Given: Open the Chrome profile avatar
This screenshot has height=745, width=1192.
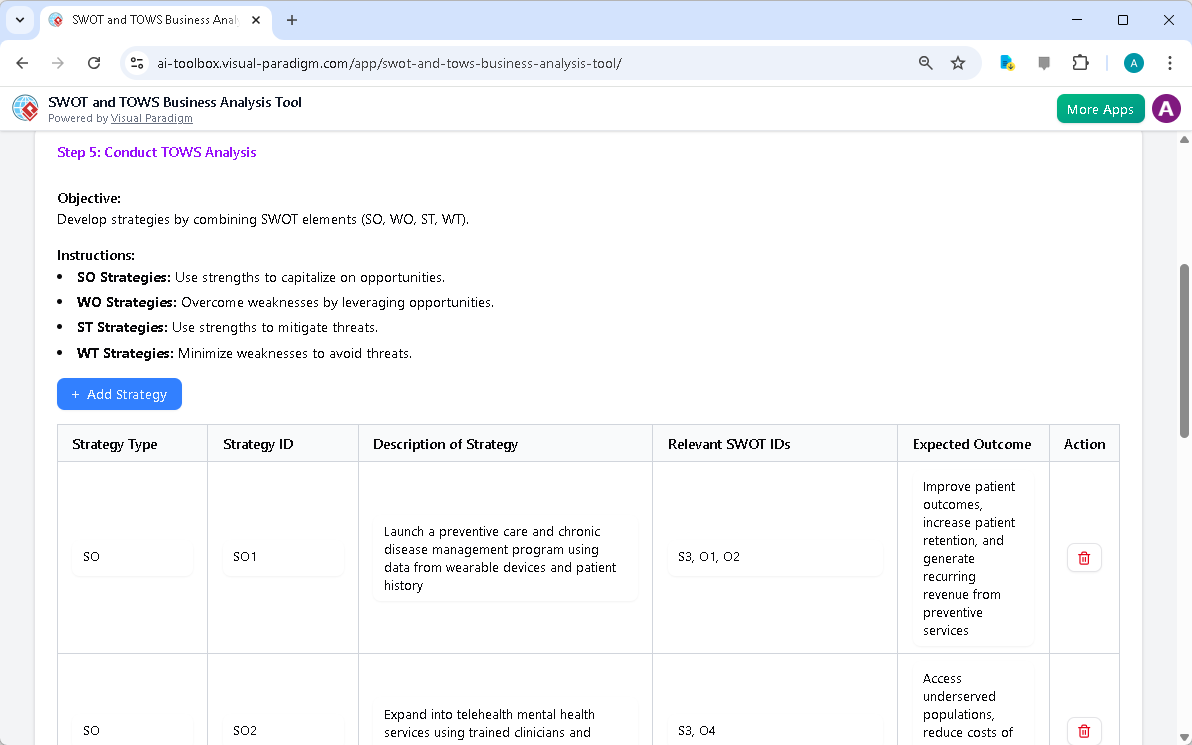Looking at the screenshot, I should pyautogui.click(x=1133, y=62).
